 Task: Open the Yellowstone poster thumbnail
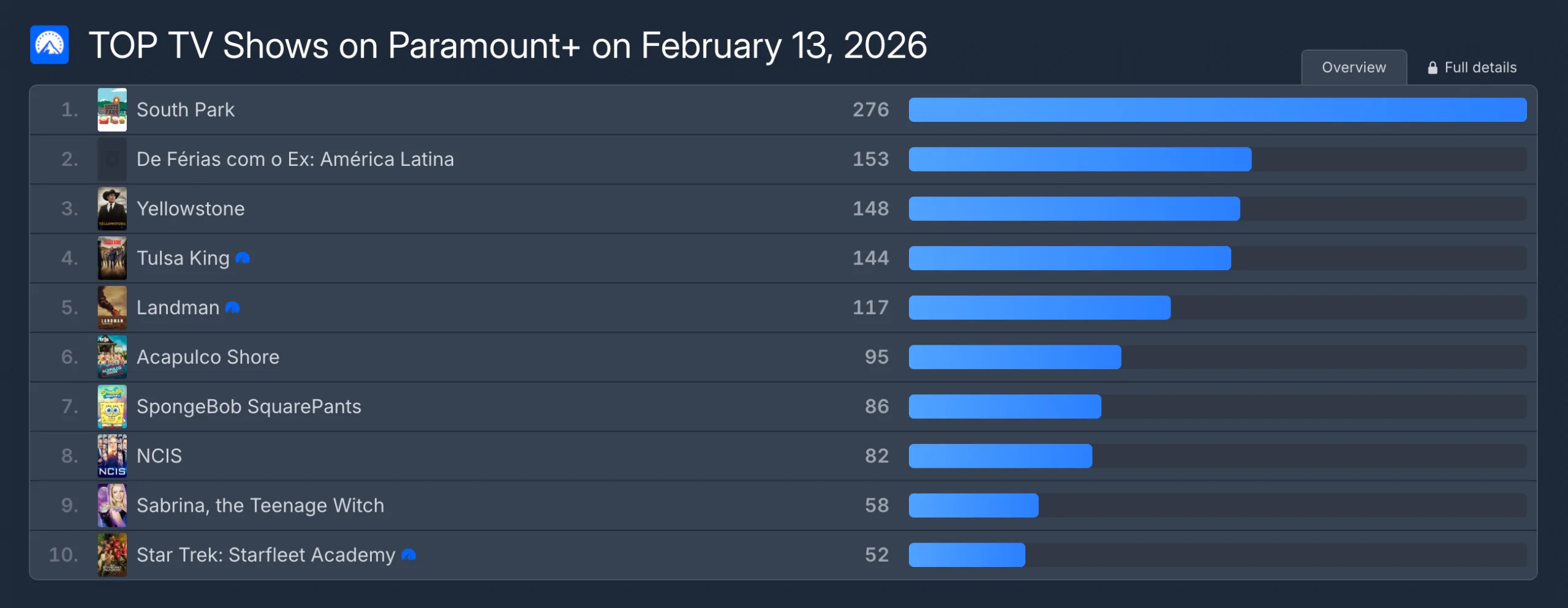tap(112, 209)
